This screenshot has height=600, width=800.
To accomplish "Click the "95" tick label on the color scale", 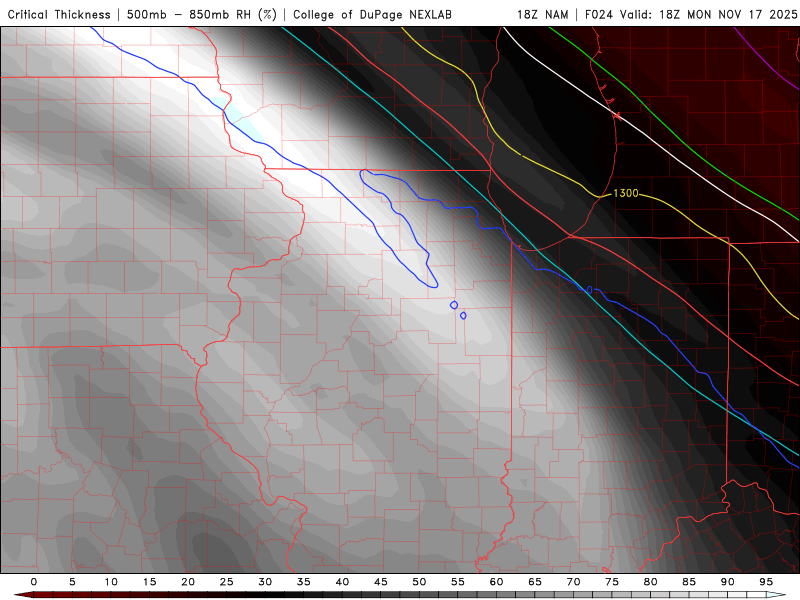I will click(x=766, y=582).
